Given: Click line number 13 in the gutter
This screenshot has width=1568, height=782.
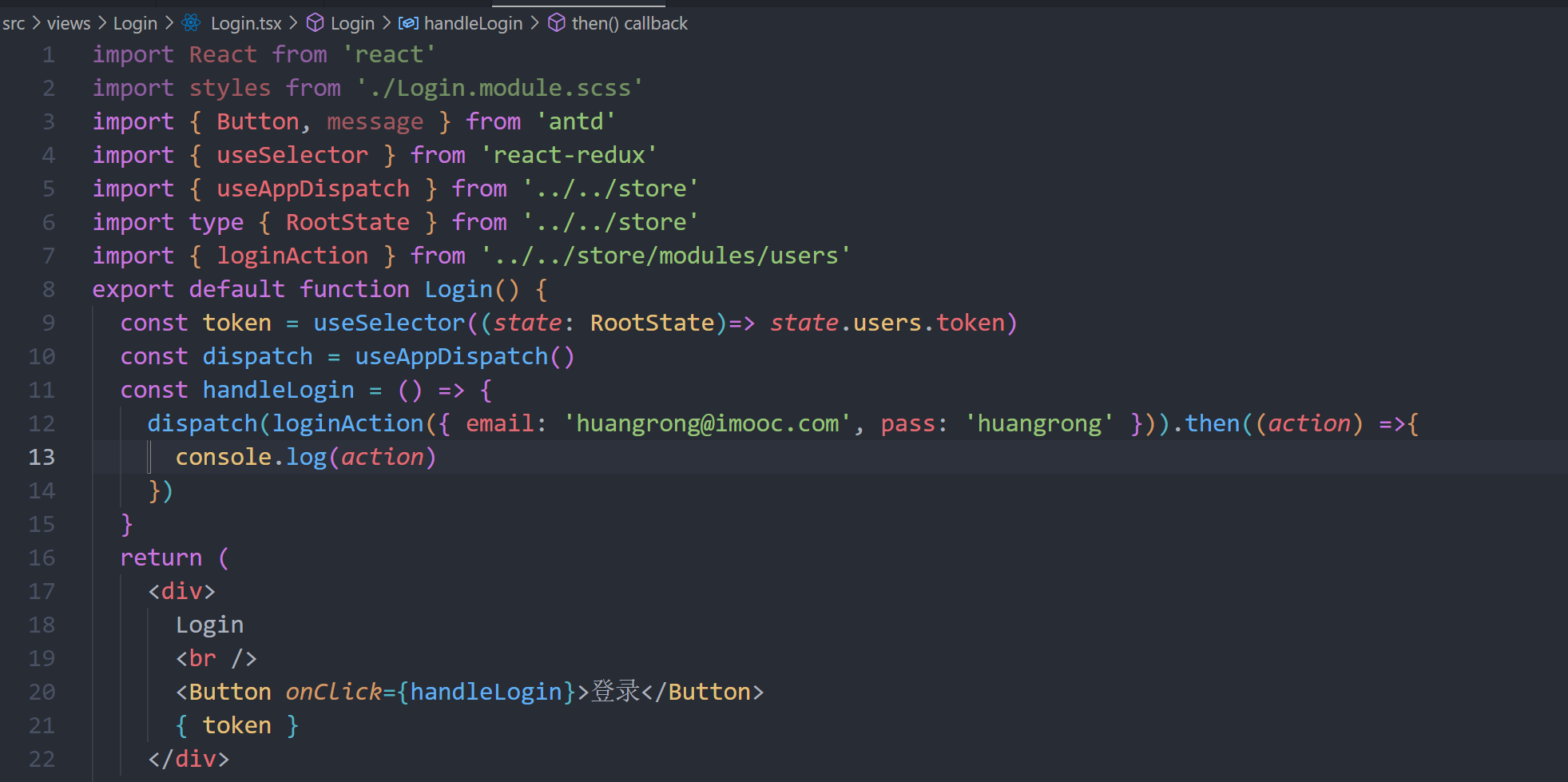Looking at the screenshot, I should pyautogui.click(x=42, y=457).
